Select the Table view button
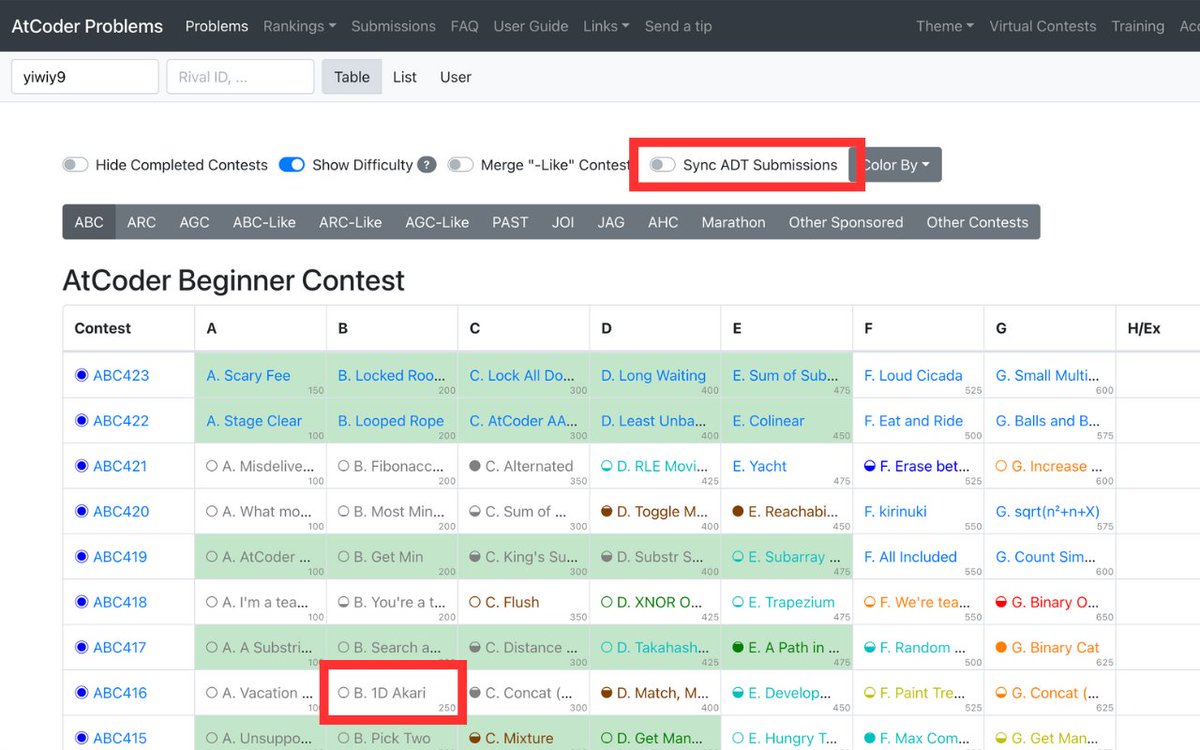Screen dimensions: 1200x750 click(x=352, y=77)
